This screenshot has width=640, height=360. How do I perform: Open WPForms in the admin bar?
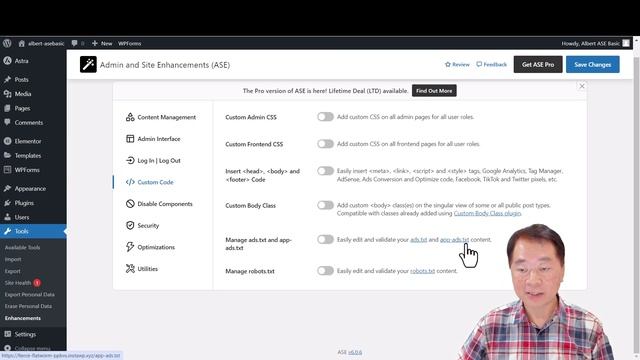click(x=129, y=43)
